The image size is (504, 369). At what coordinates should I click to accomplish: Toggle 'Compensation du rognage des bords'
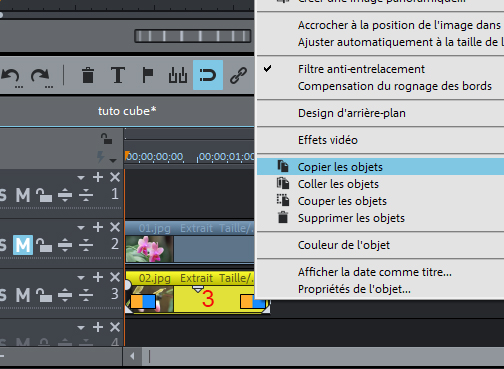pyautogui.click(x=380, y=86)
